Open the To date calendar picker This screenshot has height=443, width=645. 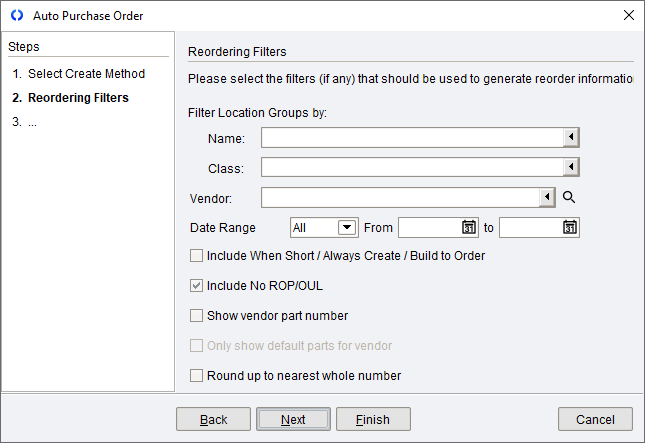tap(569, 228)
